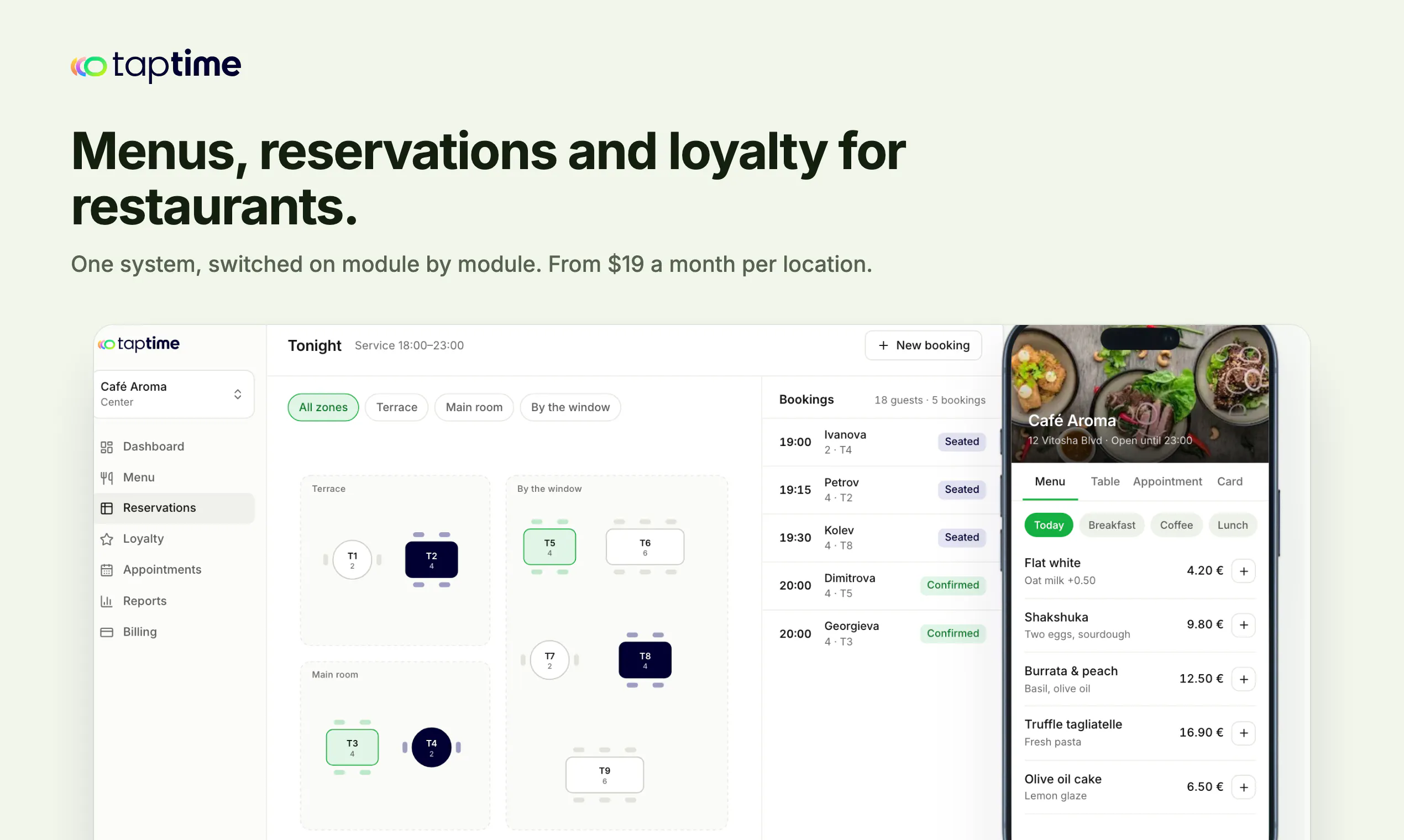Click the Menu fork-and-knife icon
The height and width of the screenshot is (840, 1404).
[x=107, y=477]
